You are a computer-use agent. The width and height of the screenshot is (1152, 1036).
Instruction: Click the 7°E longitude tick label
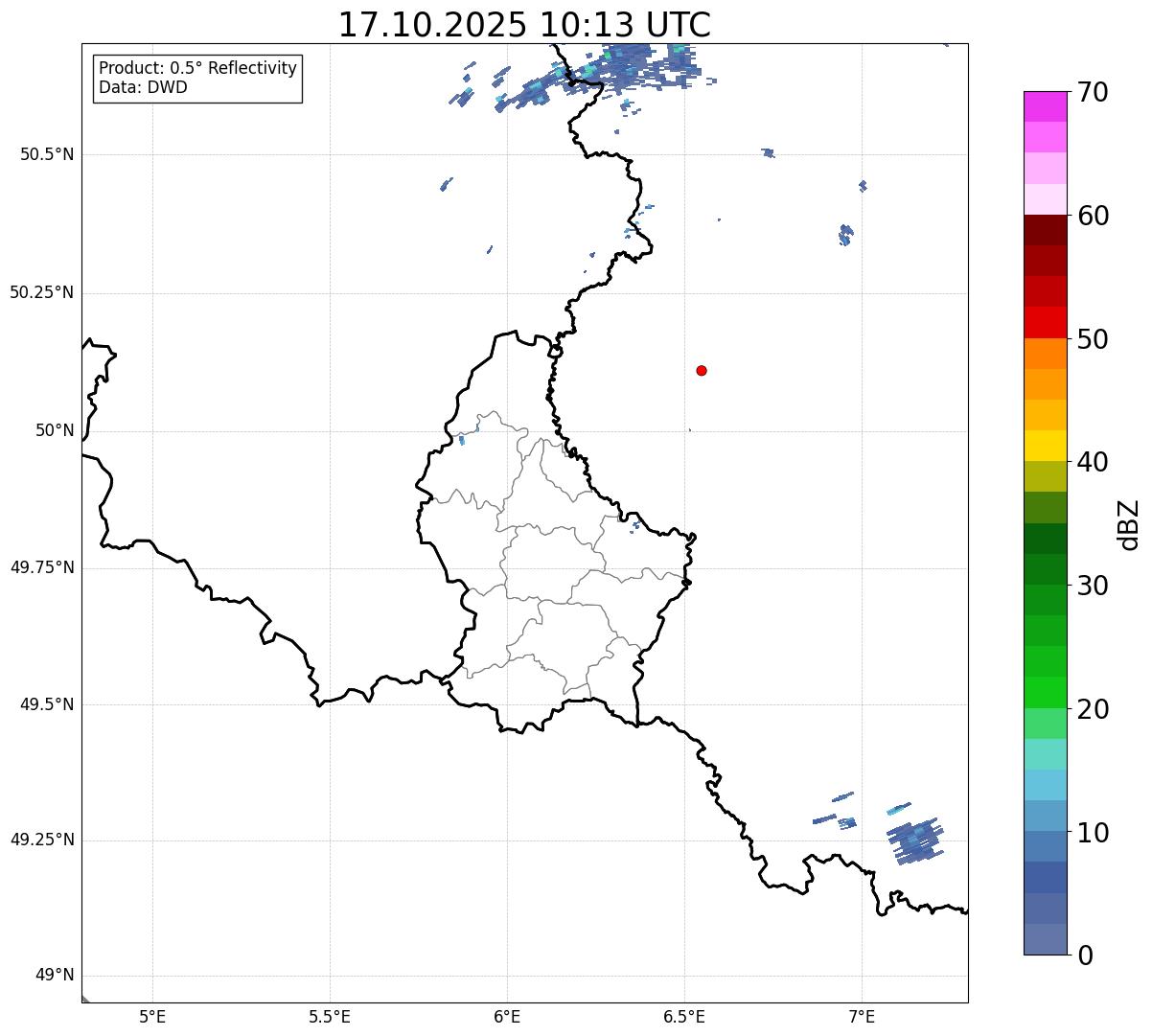862,1016
